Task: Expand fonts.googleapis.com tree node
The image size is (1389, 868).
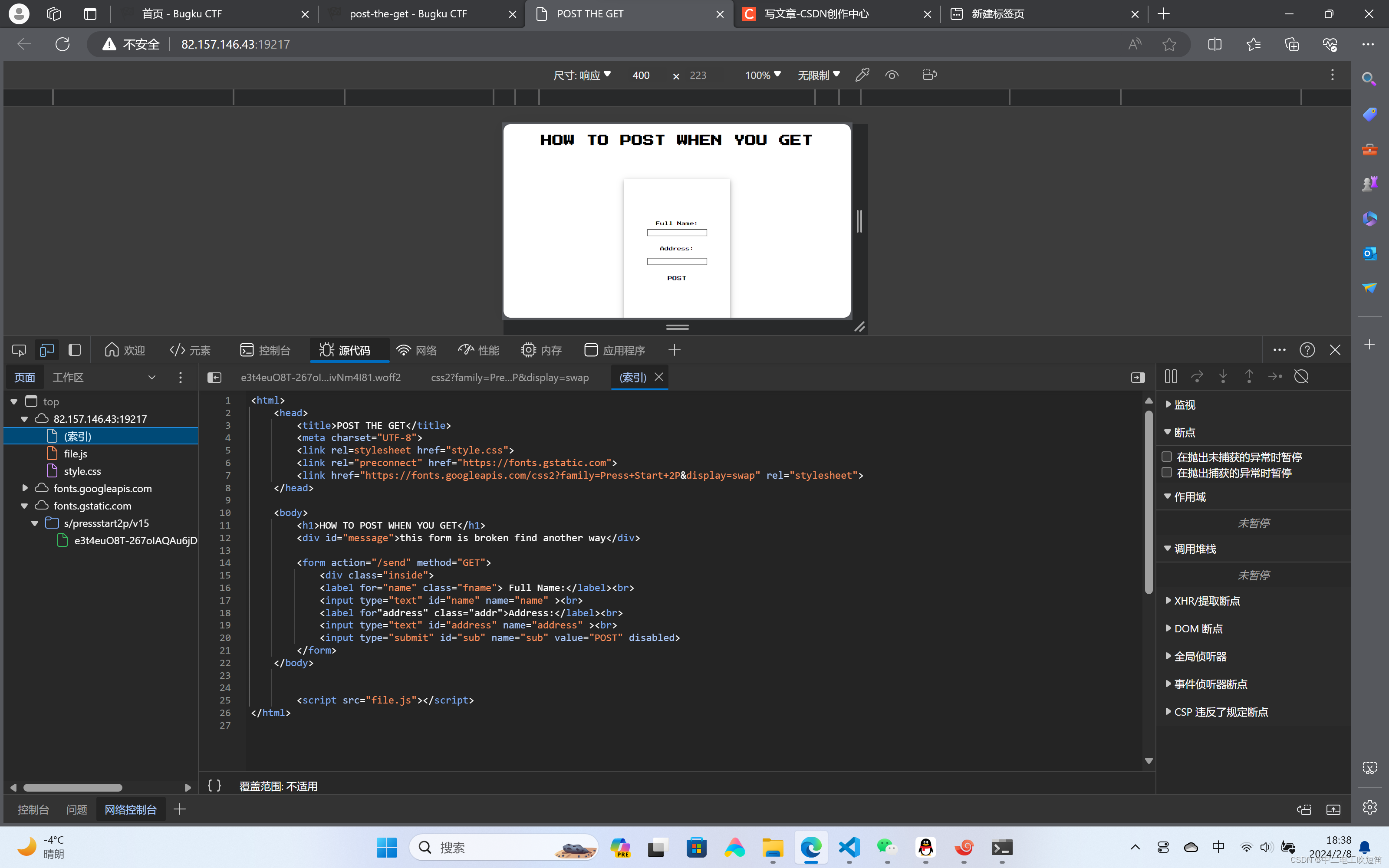Action: pos(25,488)
